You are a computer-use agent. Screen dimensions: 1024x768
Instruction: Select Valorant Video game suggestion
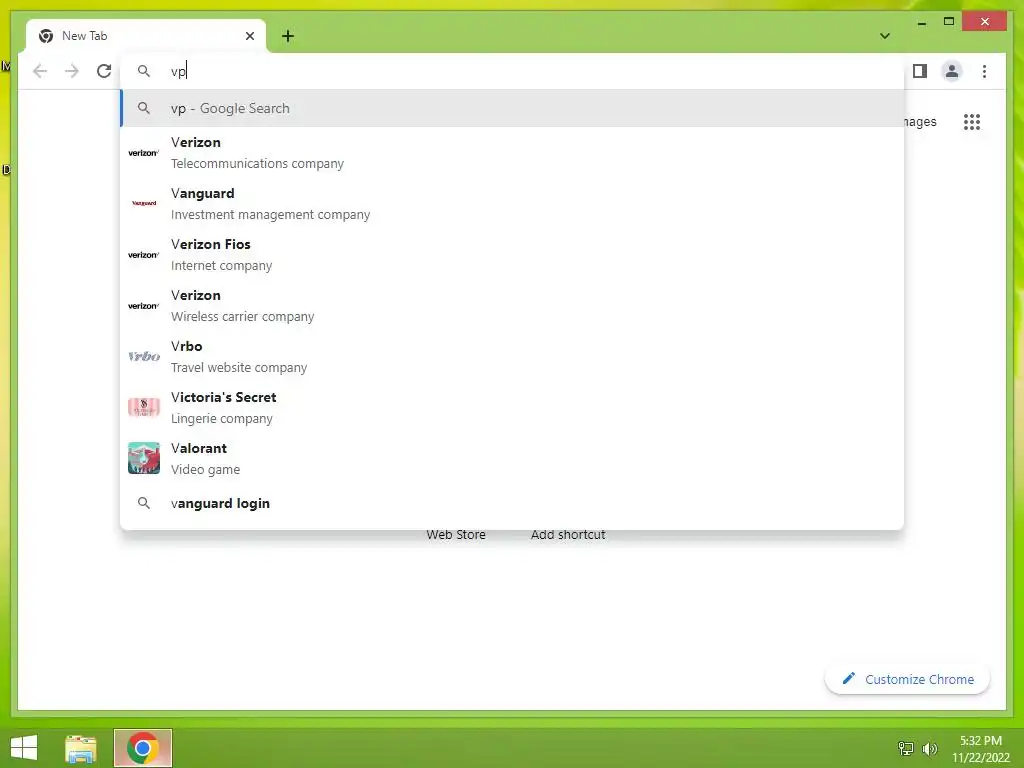513,458
